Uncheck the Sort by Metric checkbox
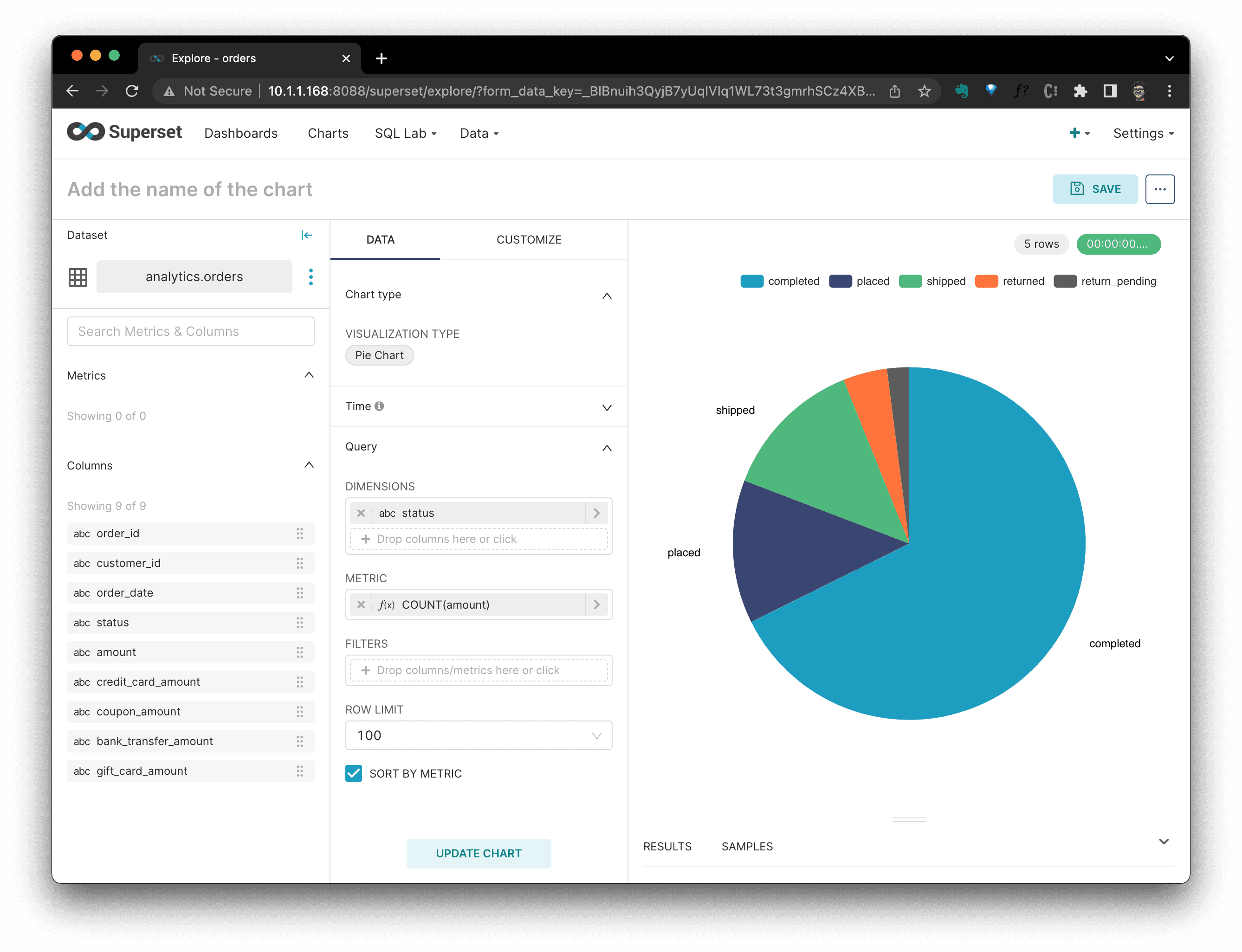The image size is (1242, 952). (x=354, y=773)
